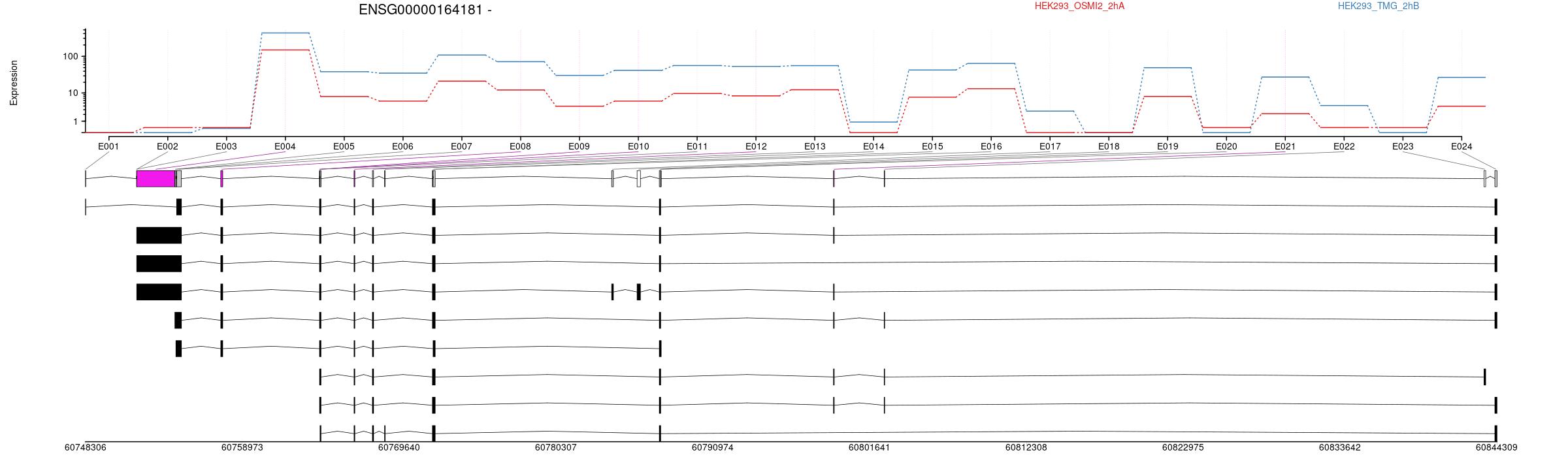Click exon label E011
Image resolution: width=1568 pixels, height=457 pixels.
coord(697,147)
